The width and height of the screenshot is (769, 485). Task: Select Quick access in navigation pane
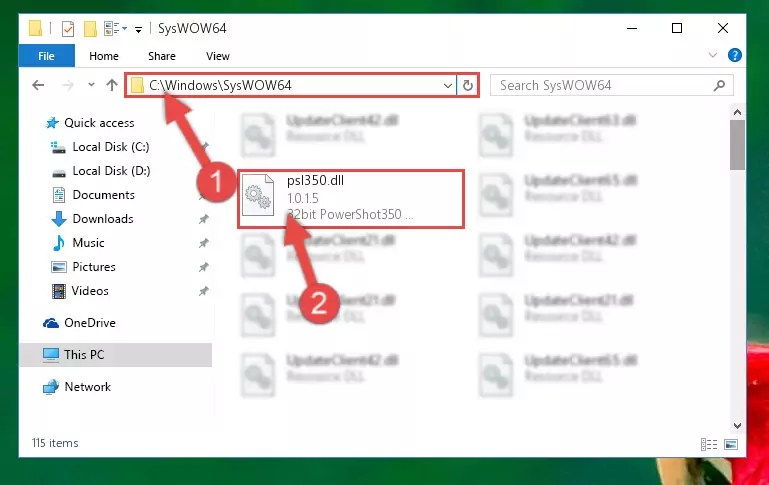[99, 123]
